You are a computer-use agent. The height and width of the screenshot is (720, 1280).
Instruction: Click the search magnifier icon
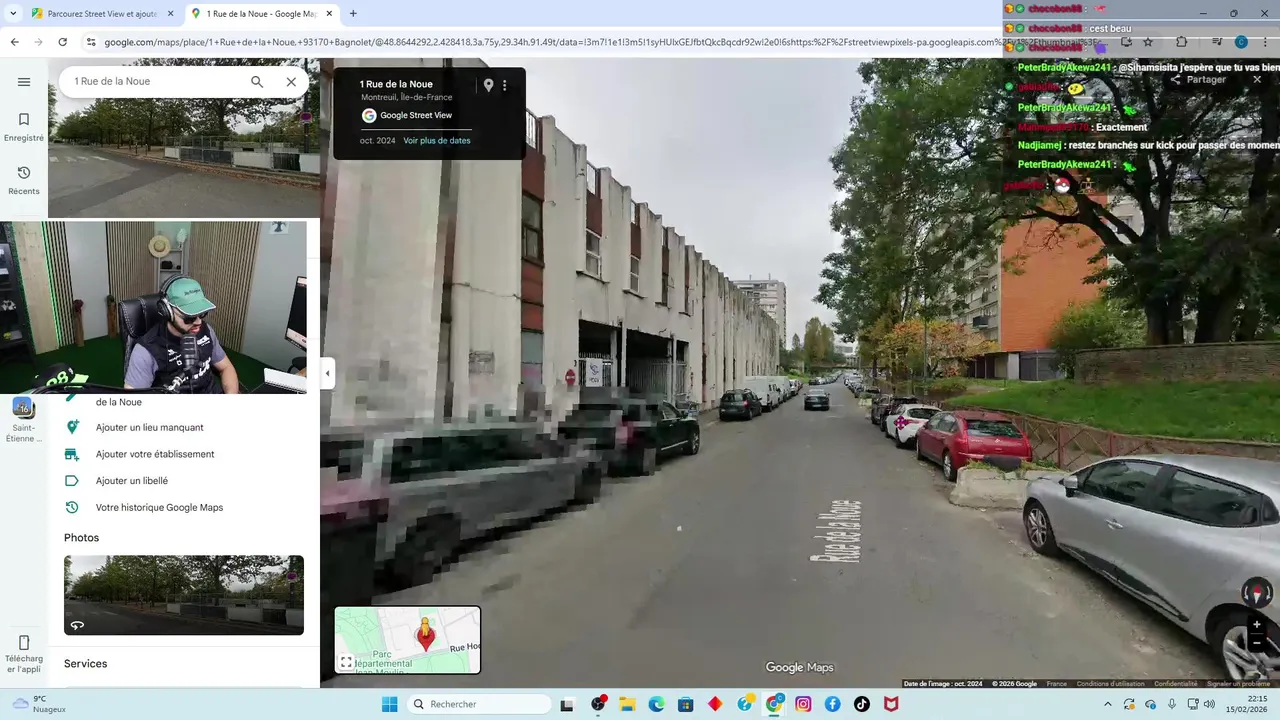(257, 82)
